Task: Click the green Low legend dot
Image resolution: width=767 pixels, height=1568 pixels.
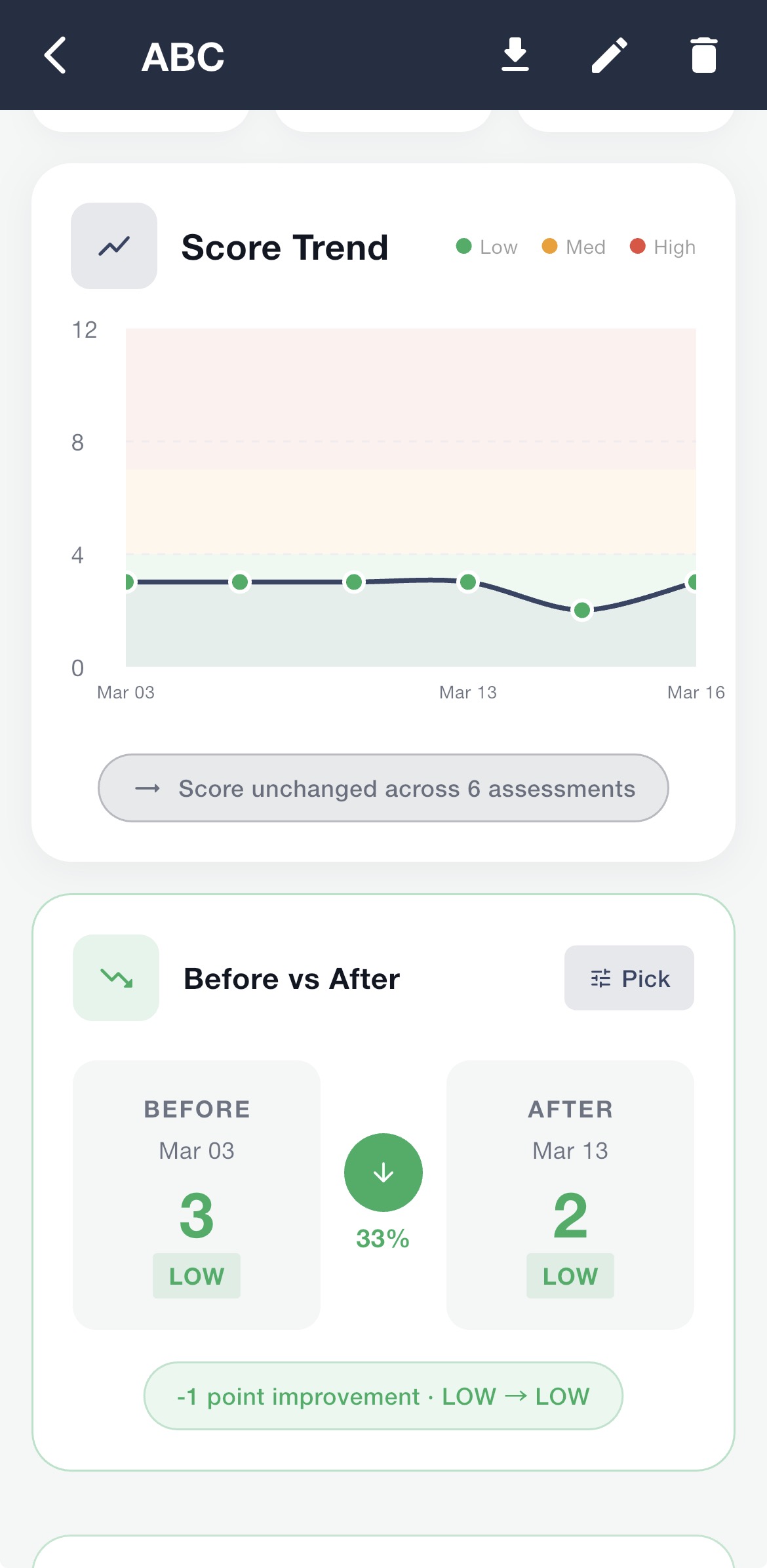Action: coord(464,246)
